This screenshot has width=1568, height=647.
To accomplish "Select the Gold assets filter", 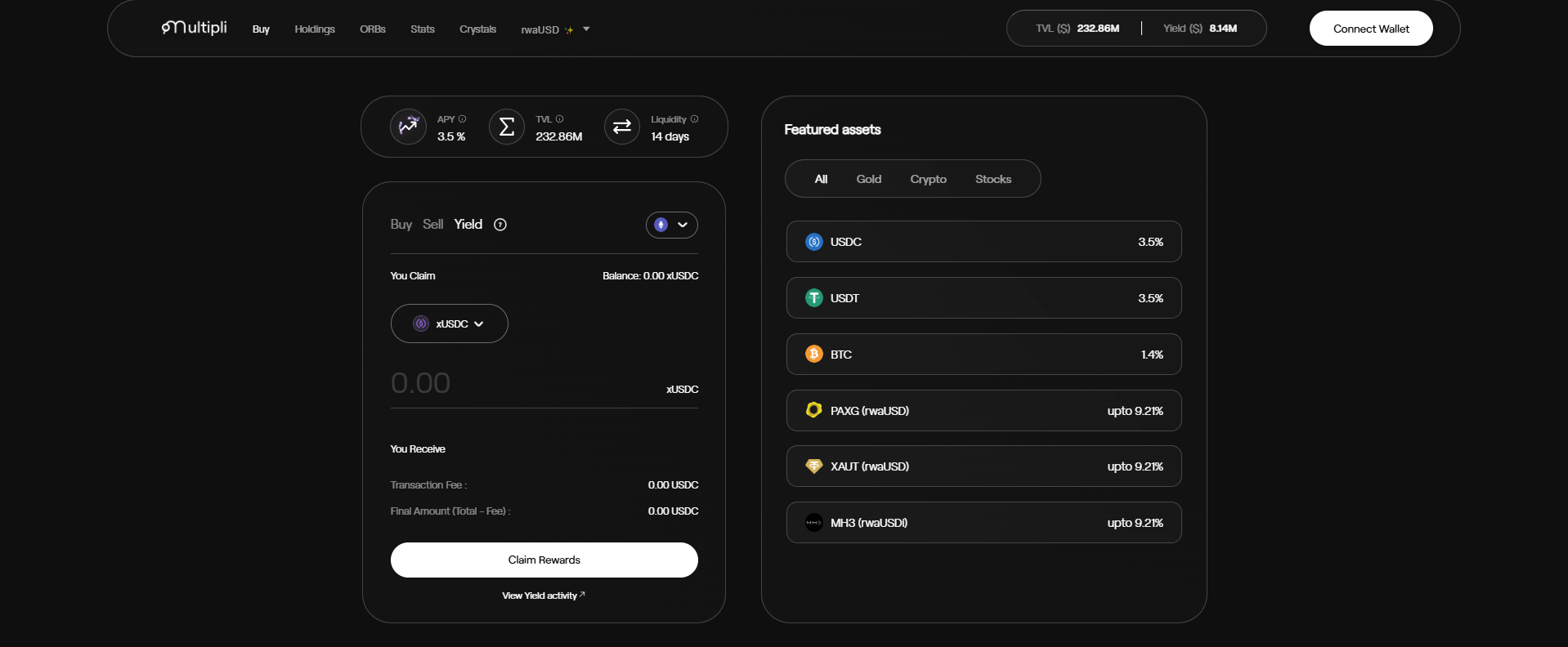I will (x=869, y=179).
